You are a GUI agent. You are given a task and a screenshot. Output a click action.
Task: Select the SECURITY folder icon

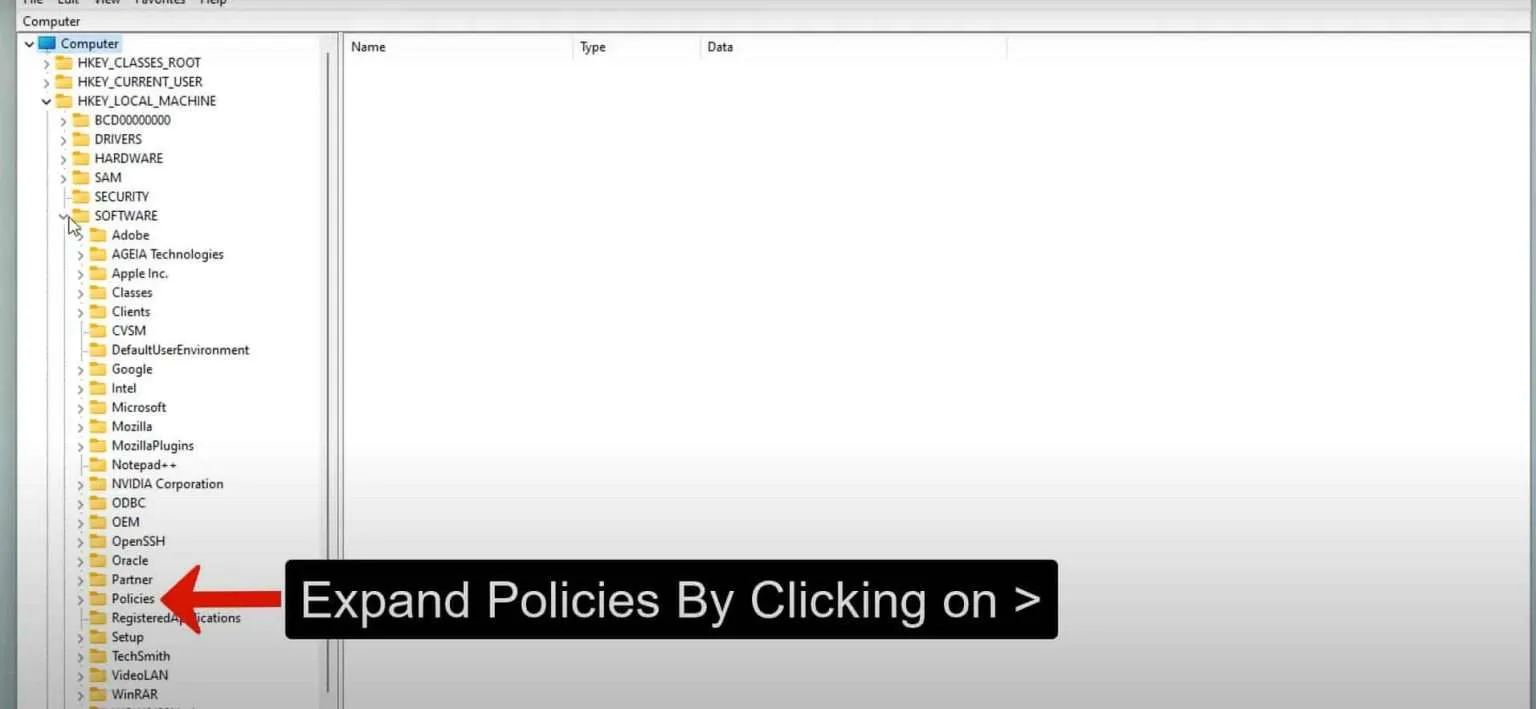81,197
